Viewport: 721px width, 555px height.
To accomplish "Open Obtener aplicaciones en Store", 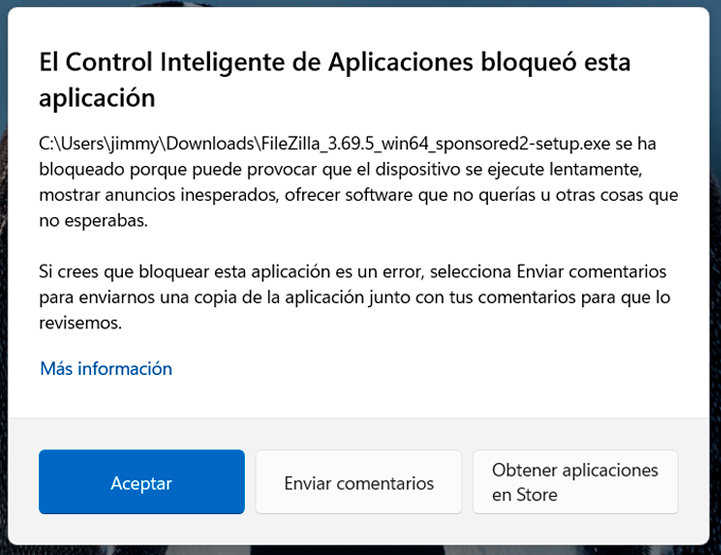I will pyautogui.click(x=575, y=482).
